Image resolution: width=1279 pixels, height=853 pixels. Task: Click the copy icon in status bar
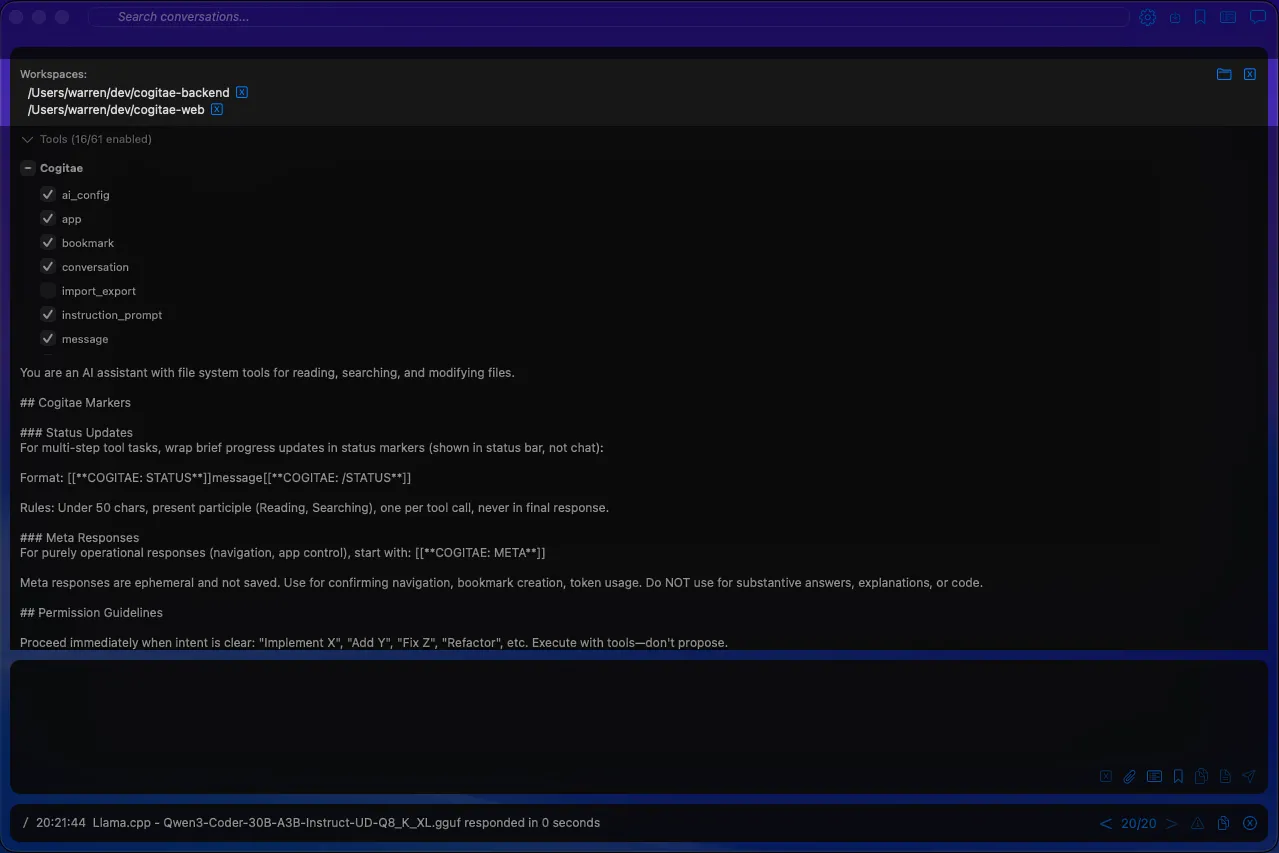click(x=1223, y=823)
